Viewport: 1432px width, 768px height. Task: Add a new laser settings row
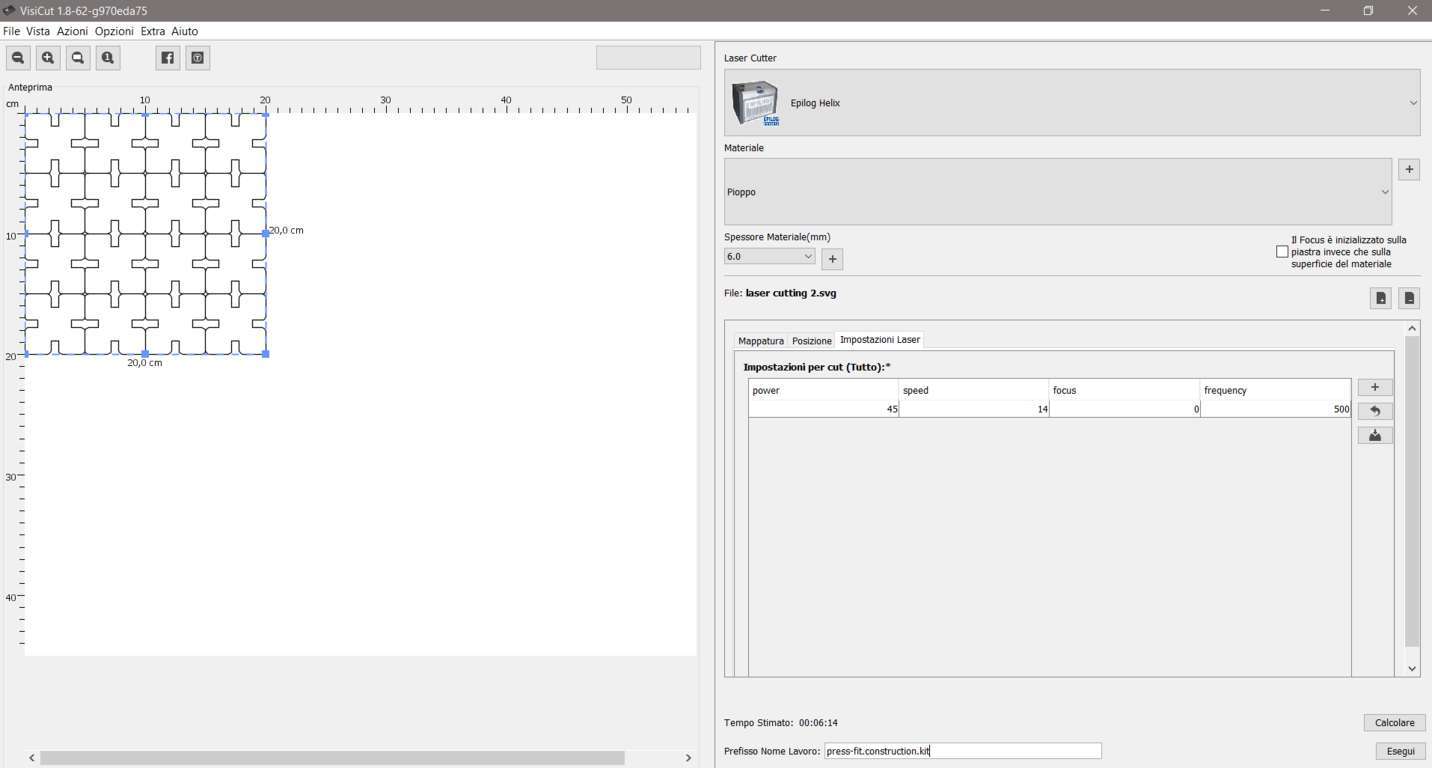[1375, 387]
